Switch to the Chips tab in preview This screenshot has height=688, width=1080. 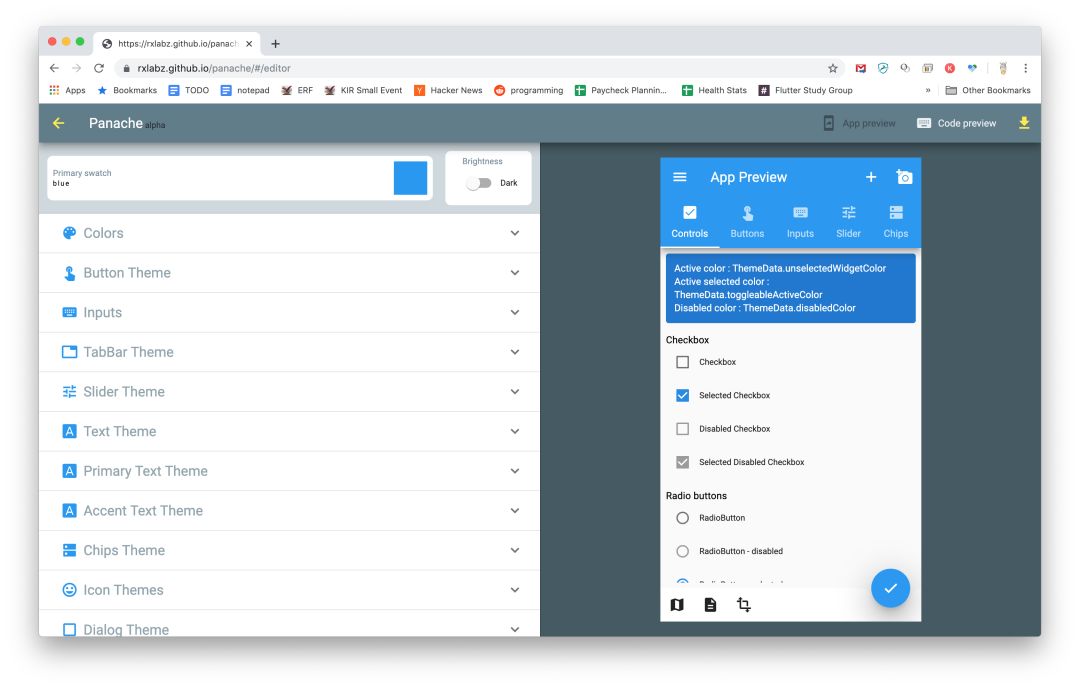(x=896, y=222)
